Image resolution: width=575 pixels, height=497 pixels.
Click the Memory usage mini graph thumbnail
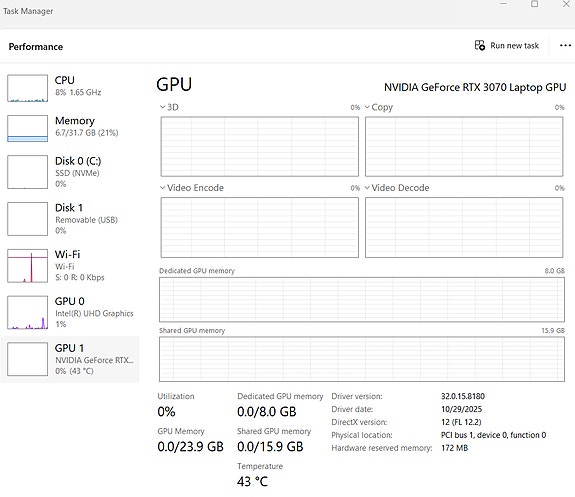tap(28, 128)
